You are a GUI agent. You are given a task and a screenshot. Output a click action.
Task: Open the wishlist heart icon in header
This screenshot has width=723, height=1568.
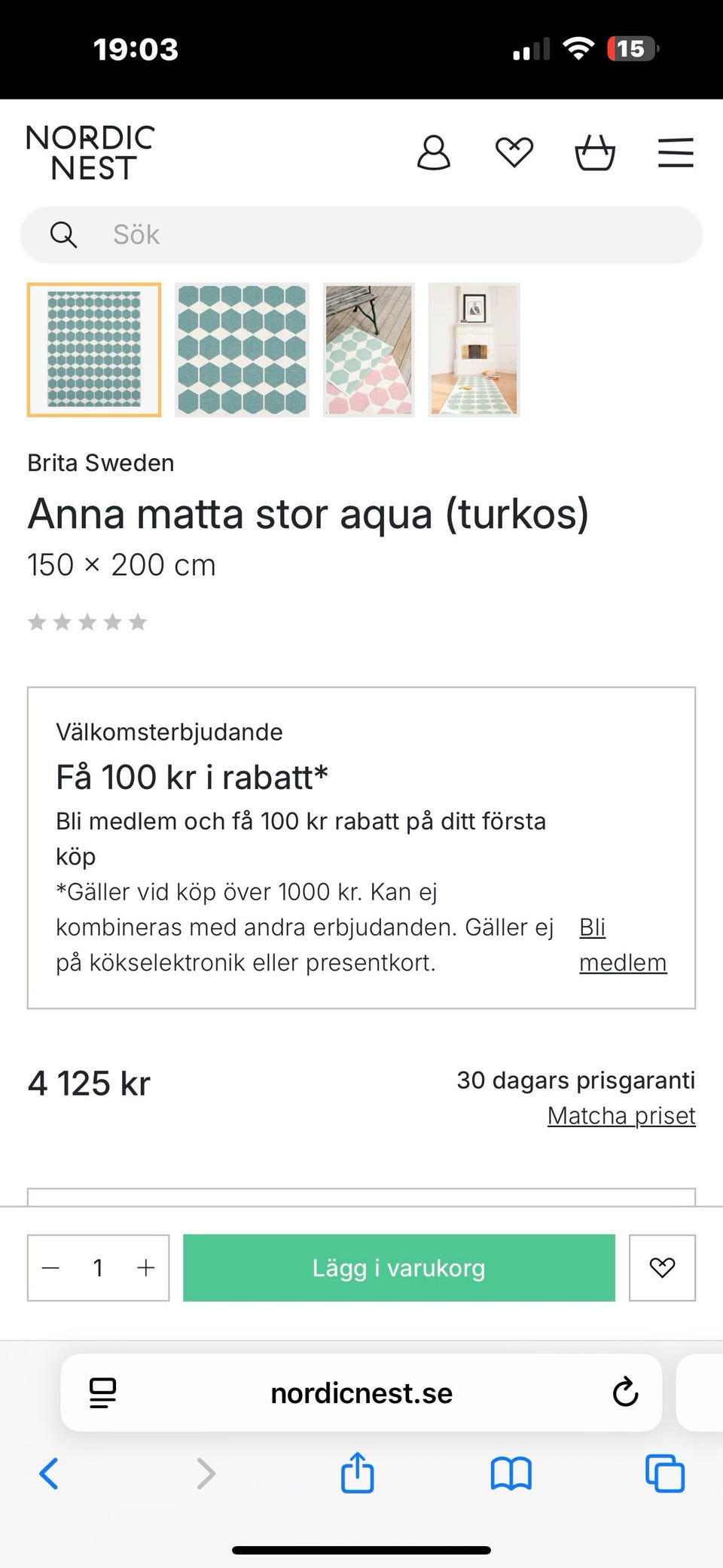click(514, 153)
